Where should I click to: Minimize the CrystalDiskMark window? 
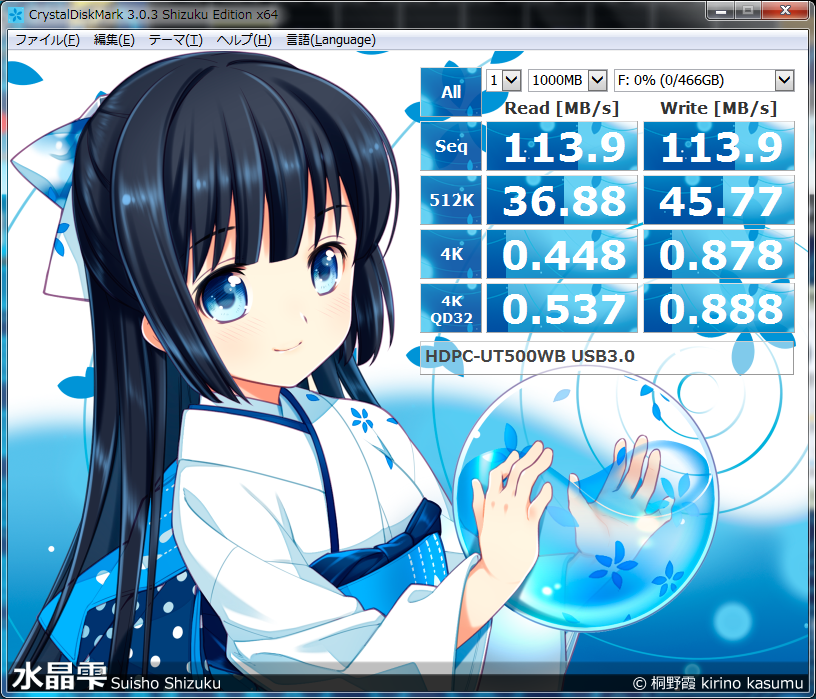pos(721,10)
